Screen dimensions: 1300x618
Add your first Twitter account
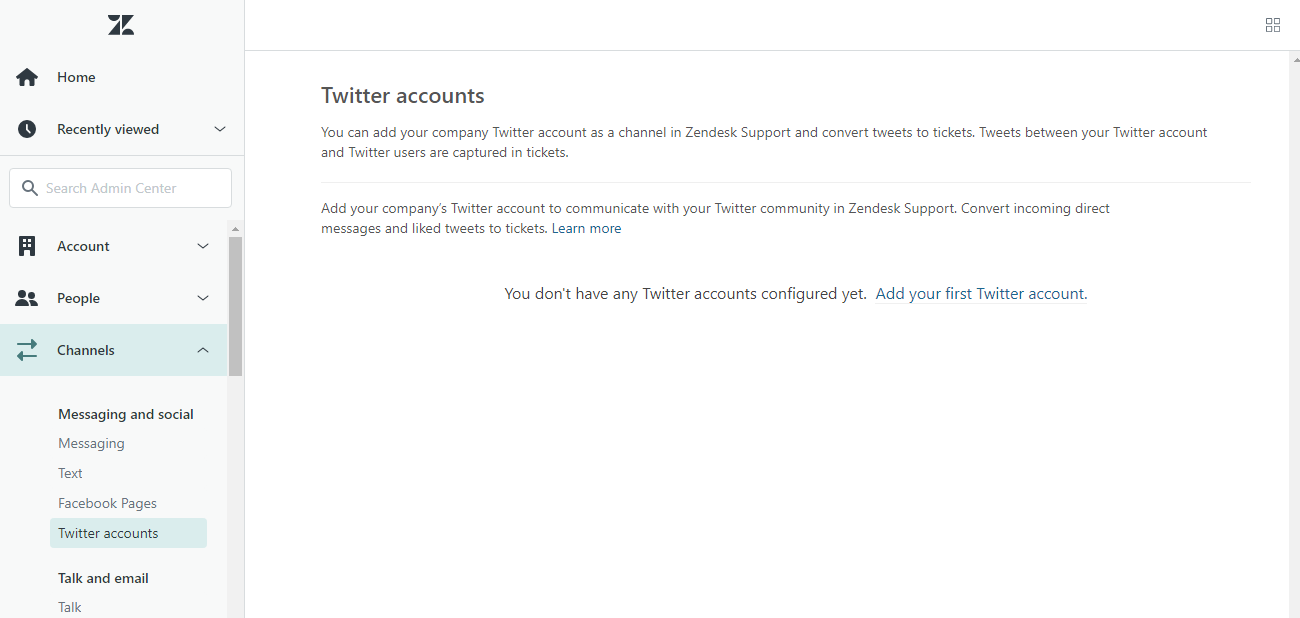pos(979,293)
